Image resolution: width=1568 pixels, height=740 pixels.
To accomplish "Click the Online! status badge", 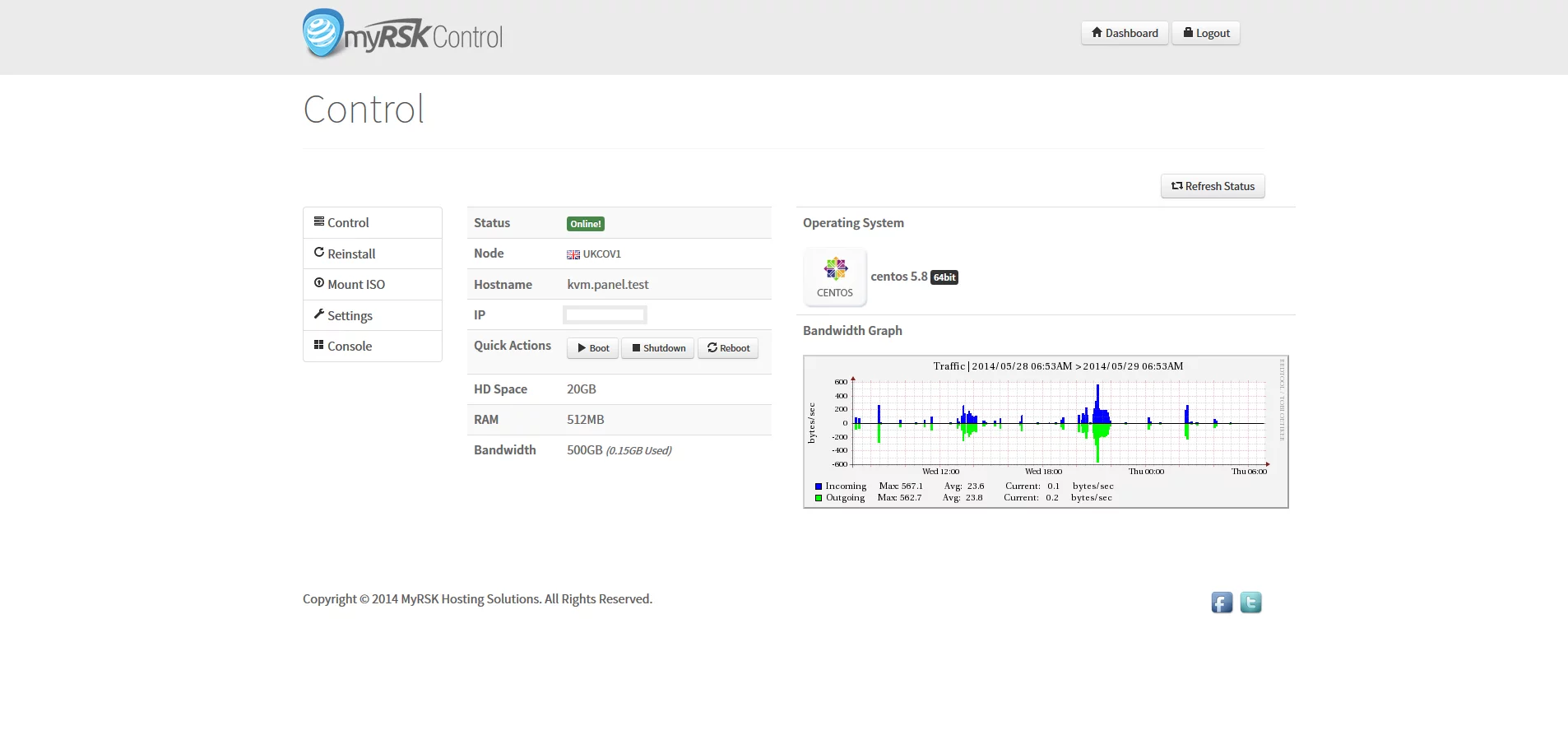I will click(x=586, y=224).
